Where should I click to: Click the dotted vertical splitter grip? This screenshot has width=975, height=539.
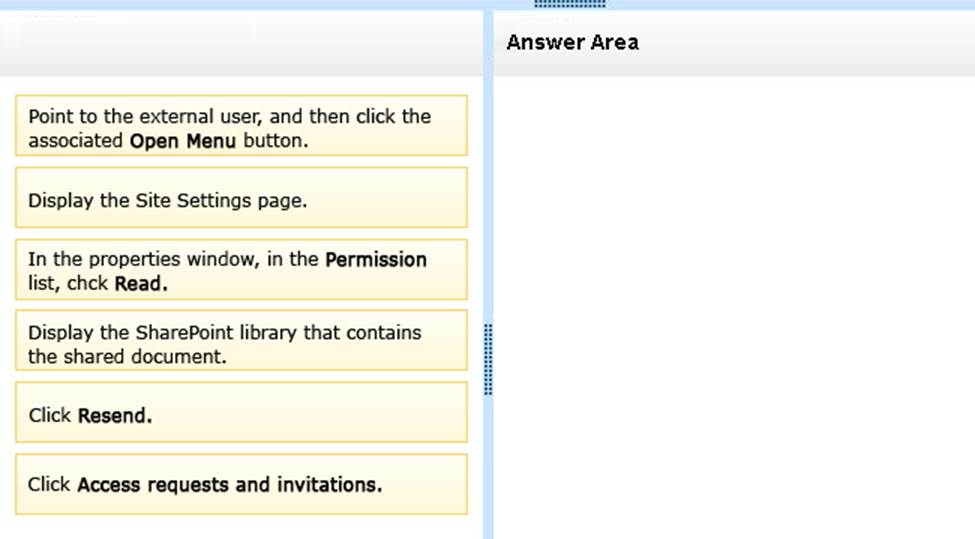(x=488, y=358)
